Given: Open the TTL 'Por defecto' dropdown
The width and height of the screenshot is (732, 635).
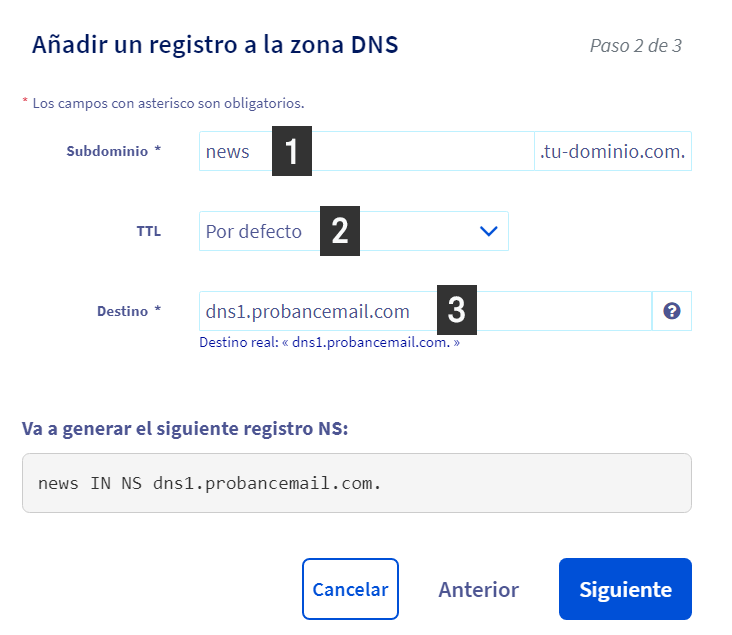Looking at the screenshot, I should (x=354, y=231).
